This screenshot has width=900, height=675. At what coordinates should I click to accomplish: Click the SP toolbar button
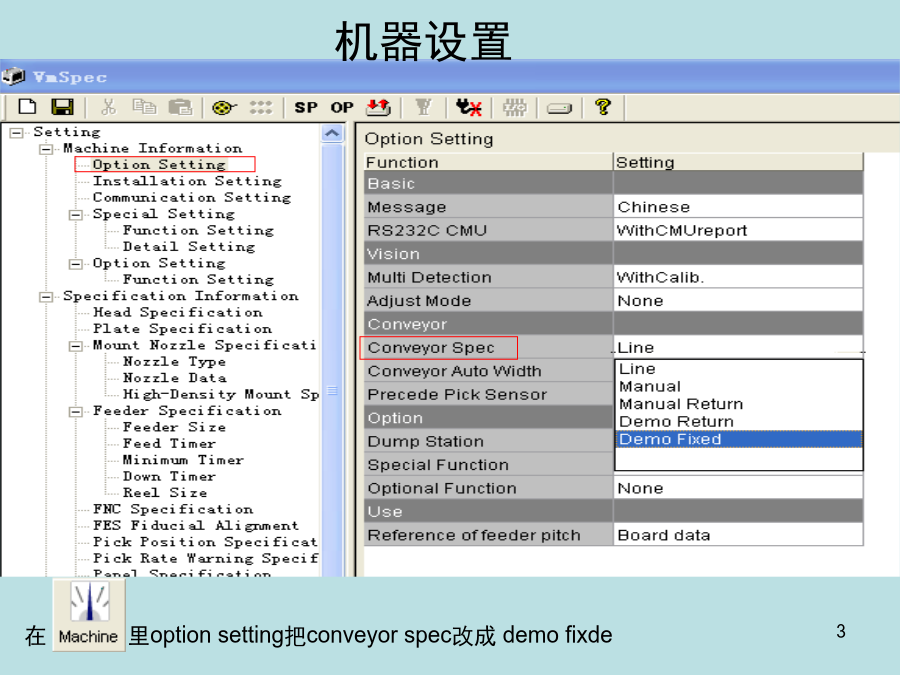[305, 107]
